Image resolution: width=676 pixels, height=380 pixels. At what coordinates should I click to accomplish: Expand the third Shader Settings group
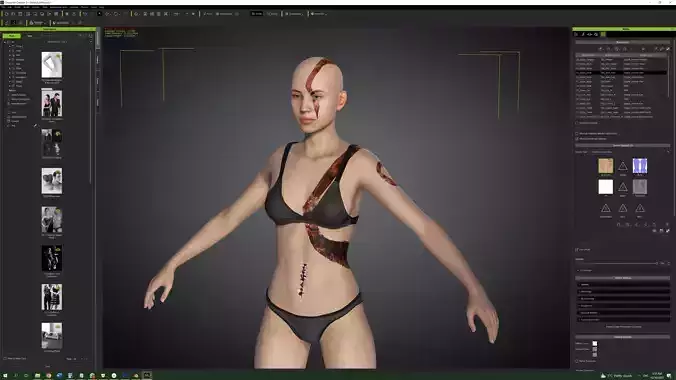623,298
